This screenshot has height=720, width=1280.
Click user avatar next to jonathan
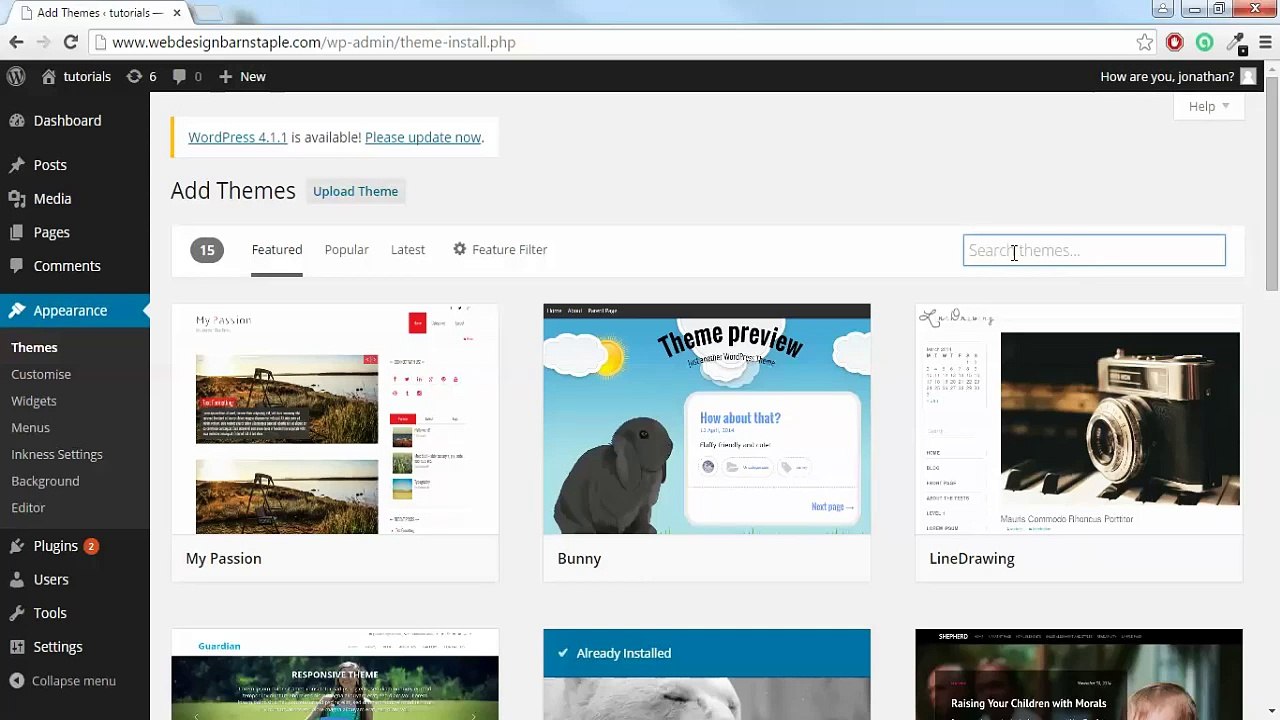1248,76
